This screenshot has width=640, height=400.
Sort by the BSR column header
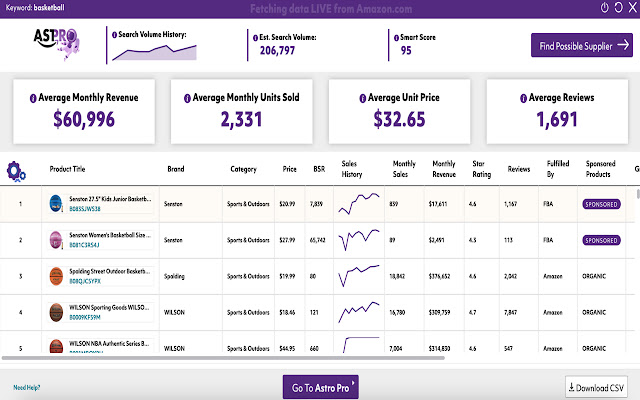tap(319, 169)
